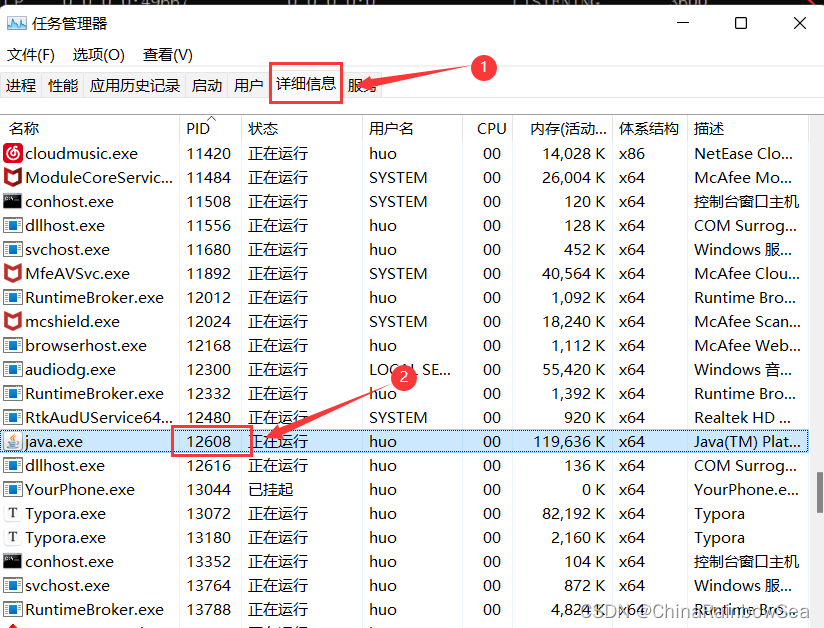Switch to the 用户 tab

[249, 85]
